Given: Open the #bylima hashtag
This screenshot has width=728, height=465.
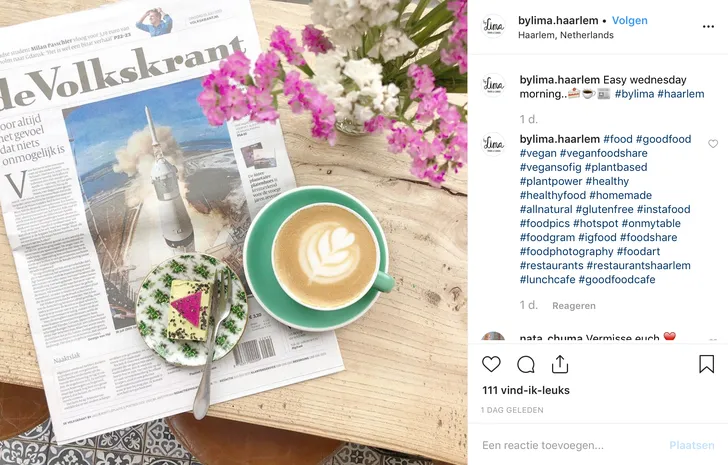Looking at the screenshot, I should tap(634, 94).
